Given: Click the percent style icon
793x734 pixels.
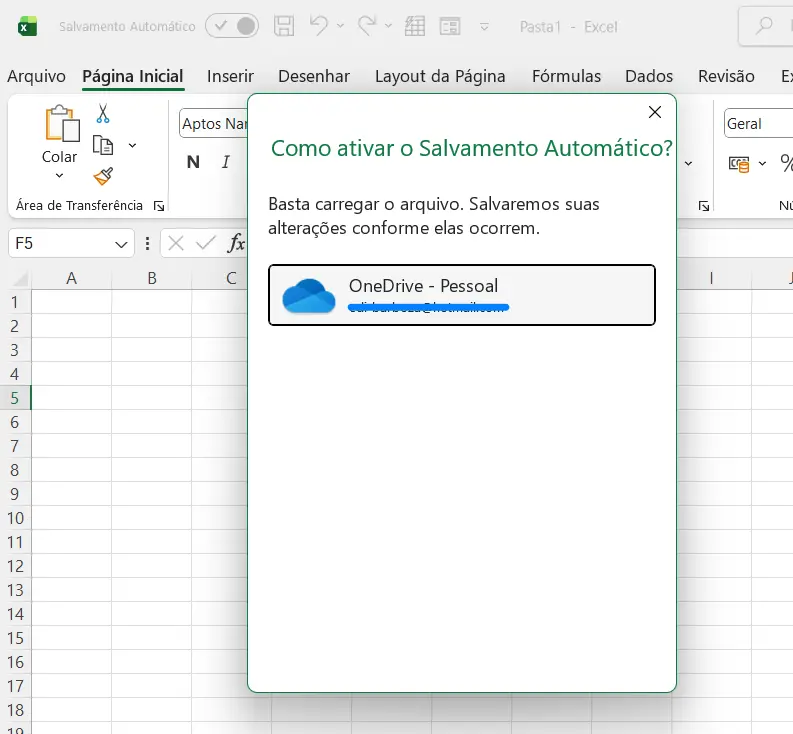Looking at the screenshot, I should 786,163.
